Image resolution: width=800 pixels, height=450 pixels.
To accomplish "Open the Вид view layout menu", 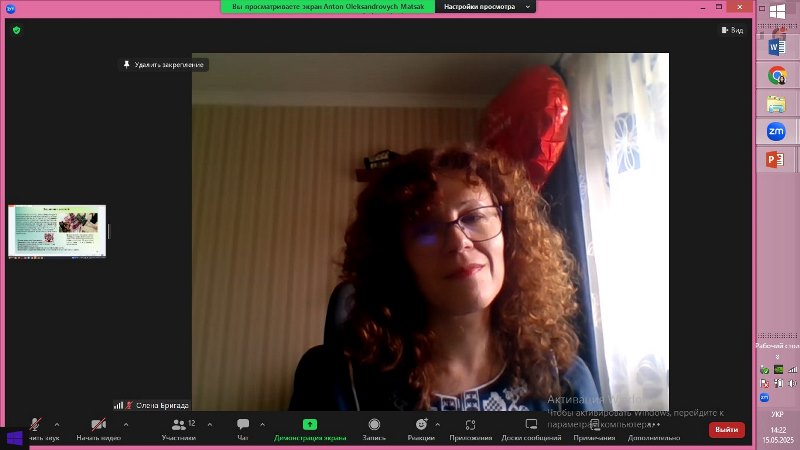I will click(x=732, y=30).
